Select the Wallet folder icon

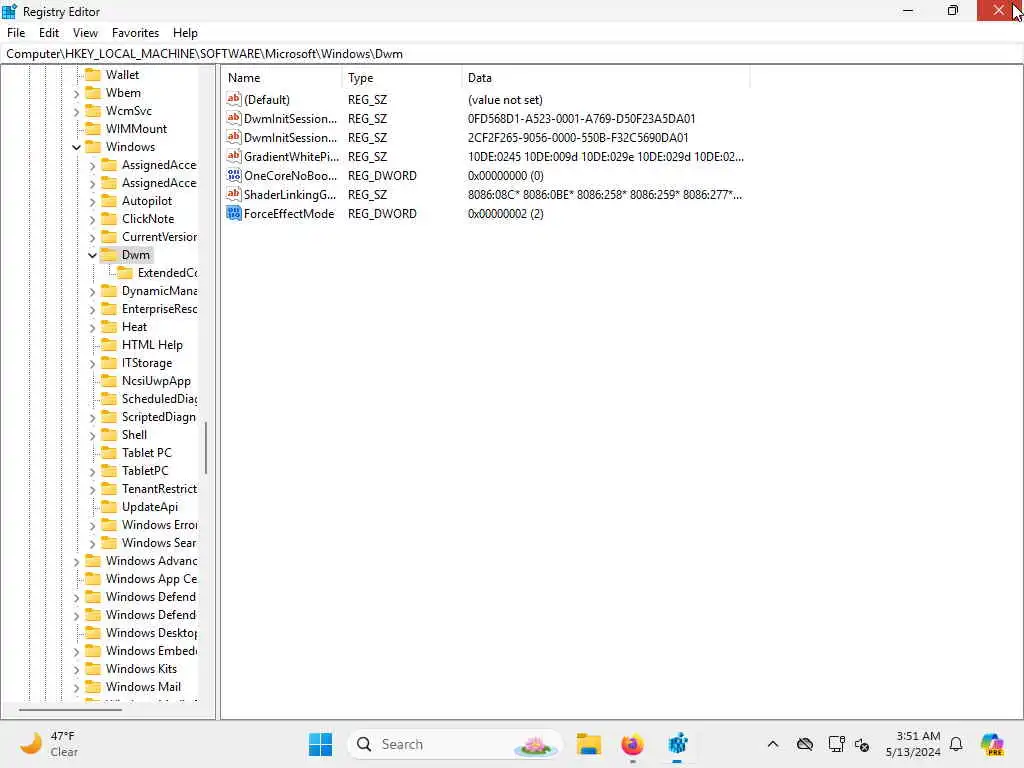pos(93,74)
